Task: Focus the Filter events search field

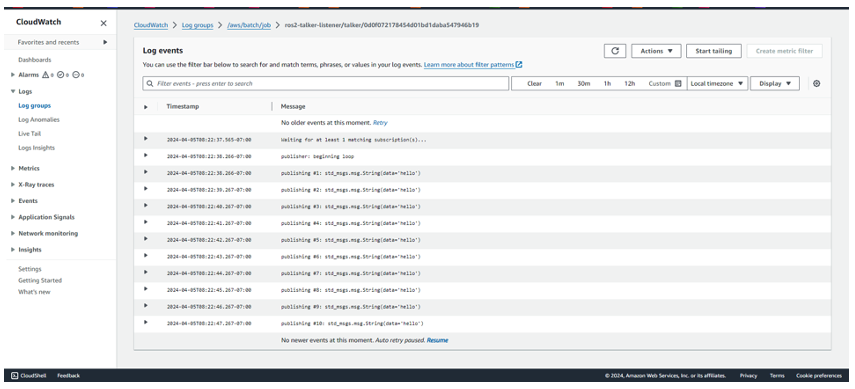Action: (326, 83)
